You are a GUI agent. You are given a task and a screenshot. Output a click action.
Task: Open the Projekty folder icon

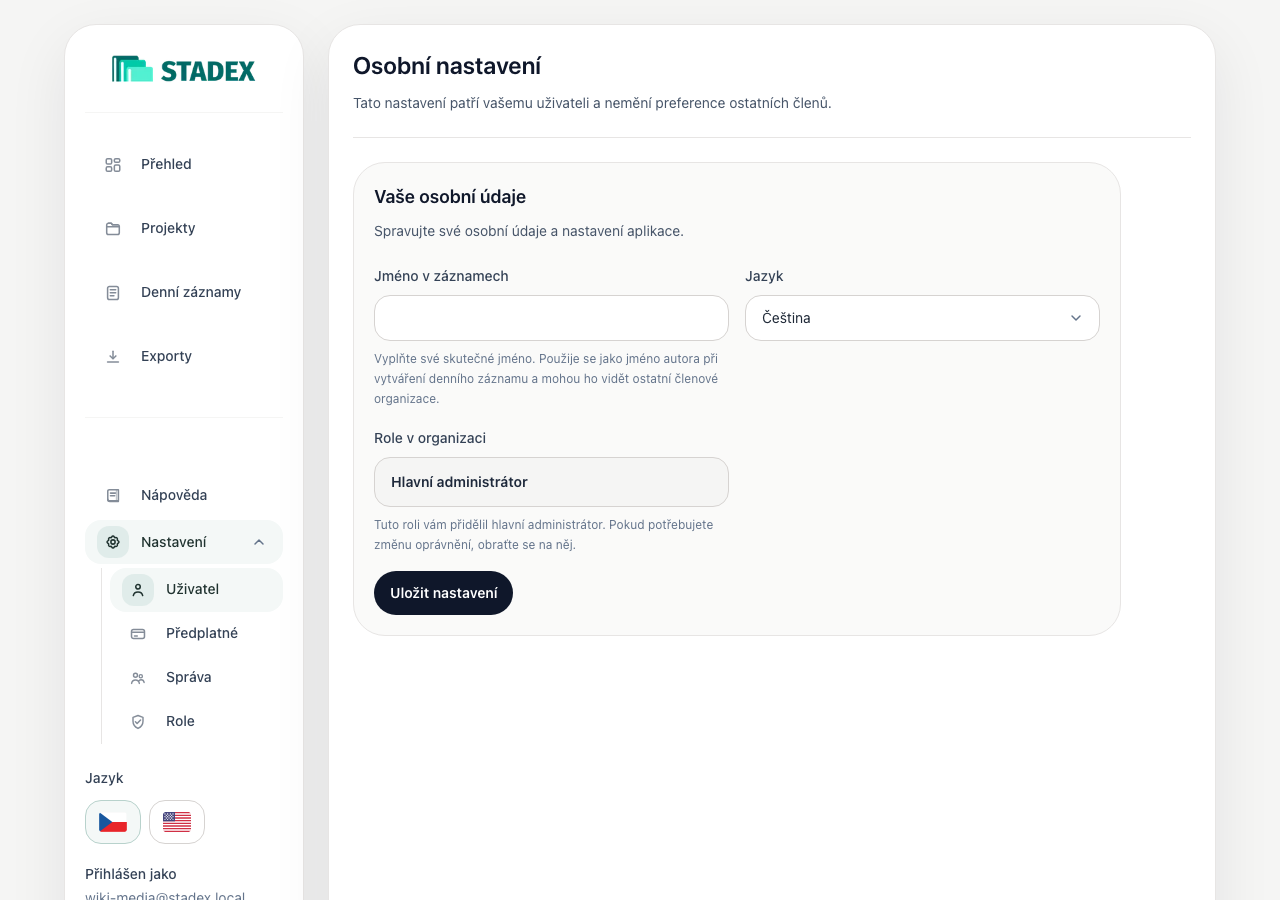point(113,228)
